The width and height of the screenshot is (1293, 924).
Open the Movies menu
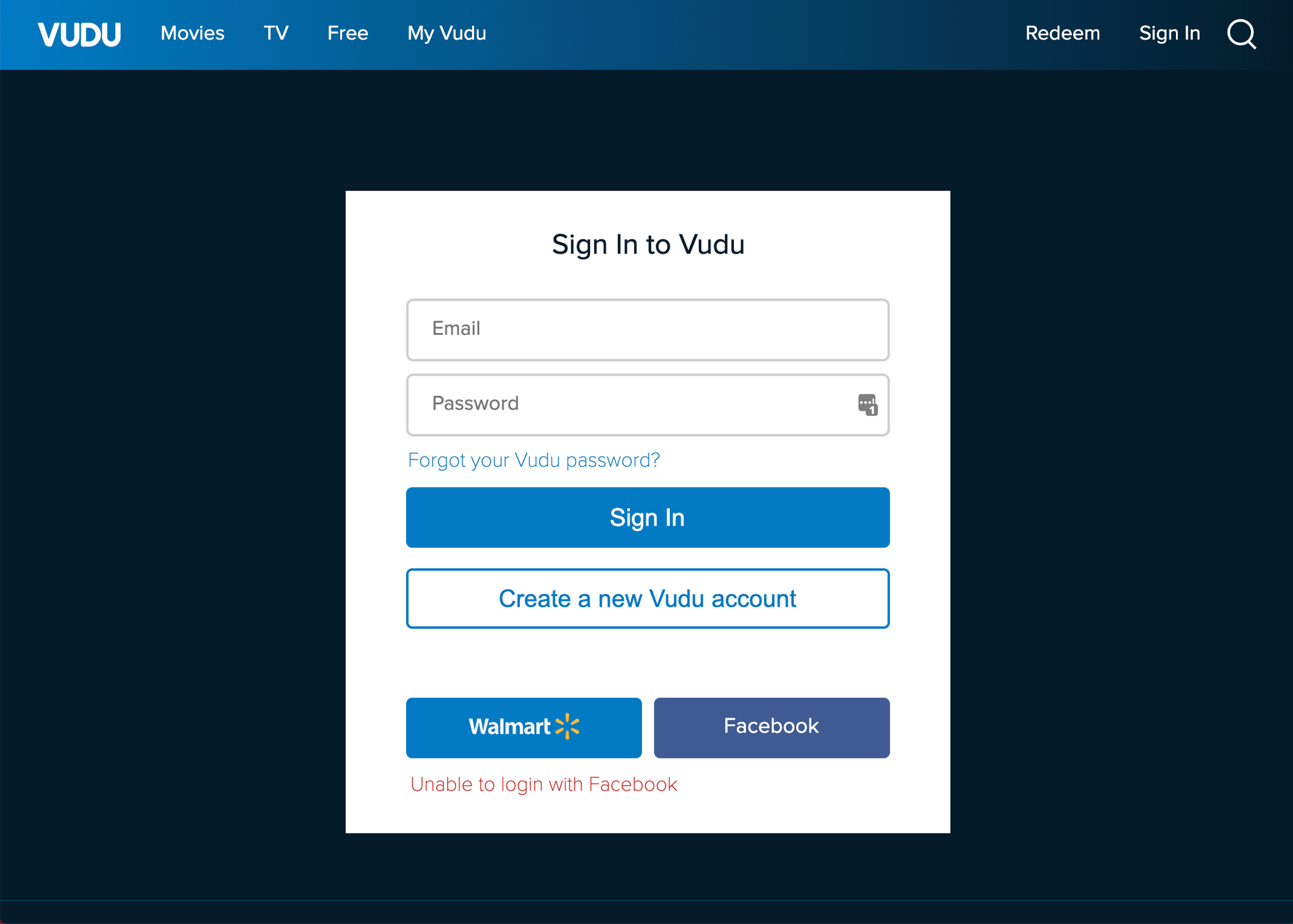point(193,33)
